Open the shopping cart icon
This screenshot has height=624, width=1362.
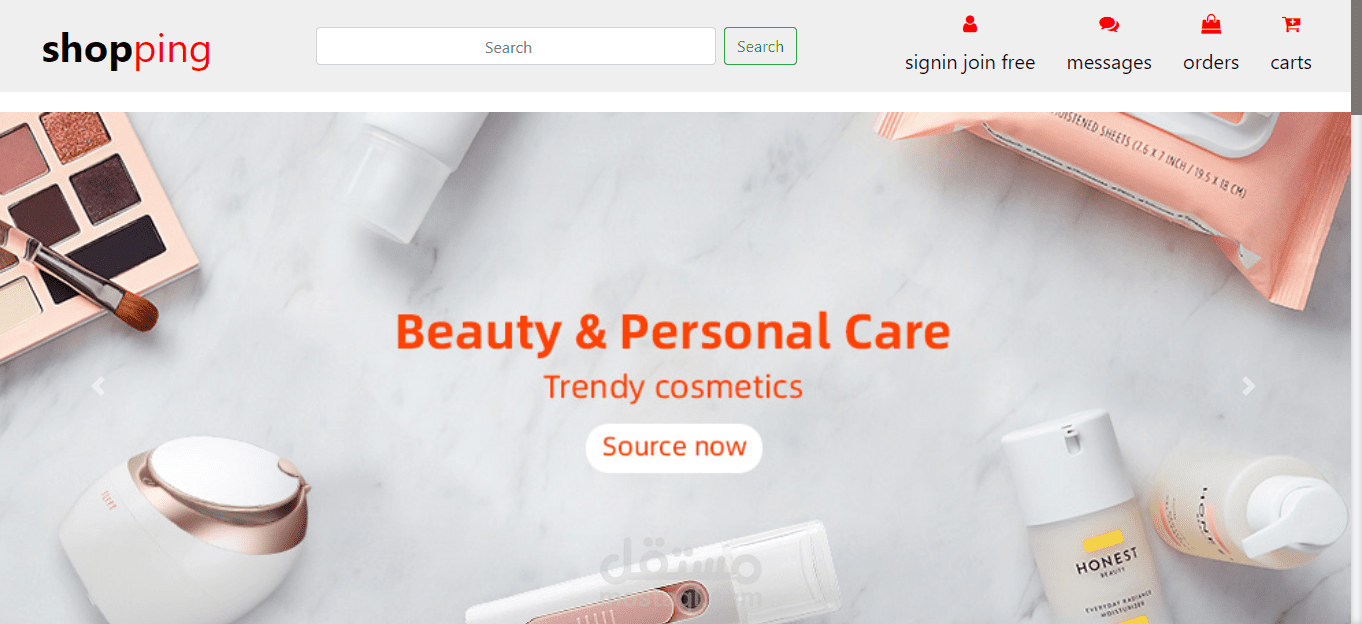point(1291,24)
